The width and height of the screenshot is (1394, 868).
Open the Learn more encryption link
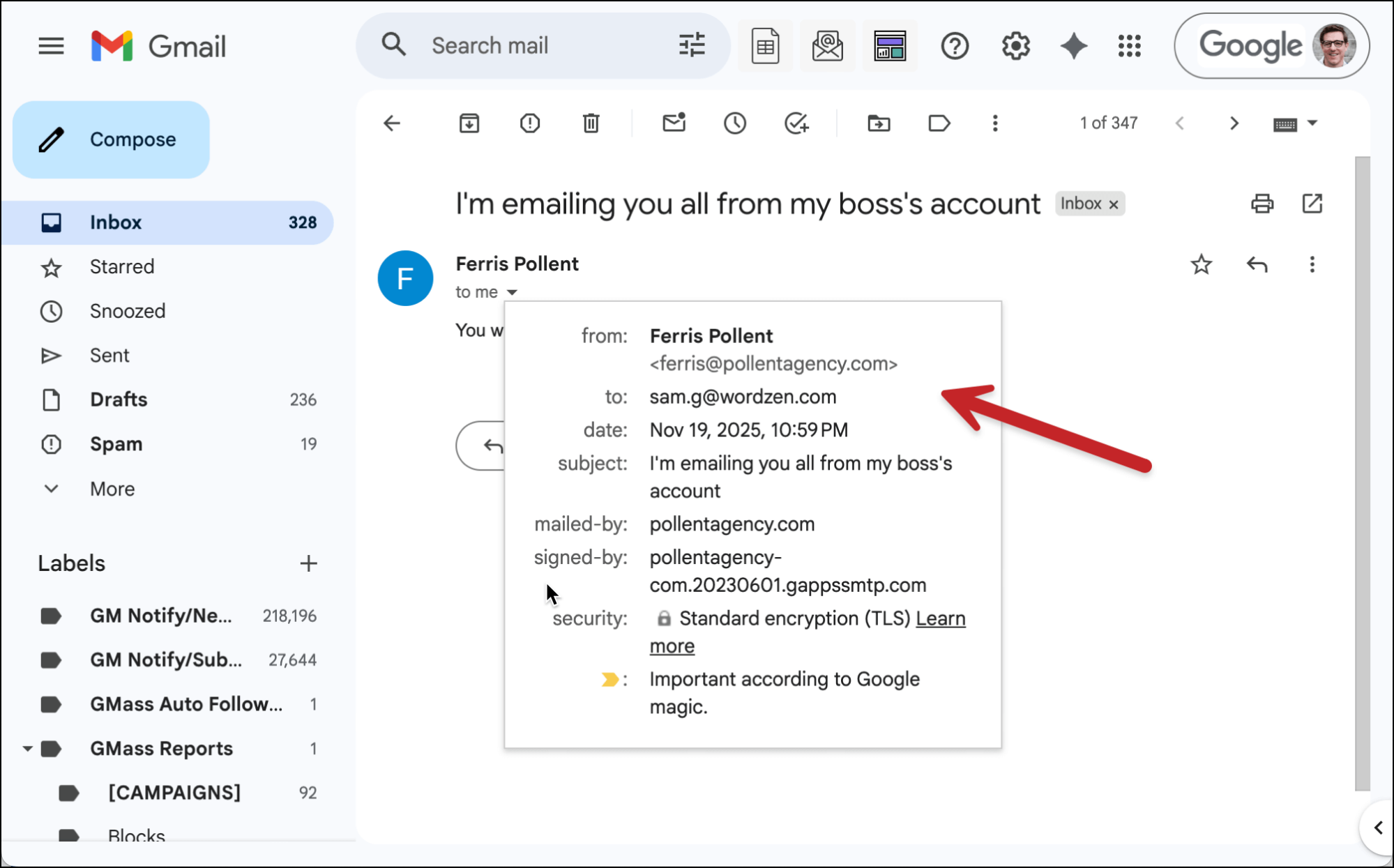point(940,618)
